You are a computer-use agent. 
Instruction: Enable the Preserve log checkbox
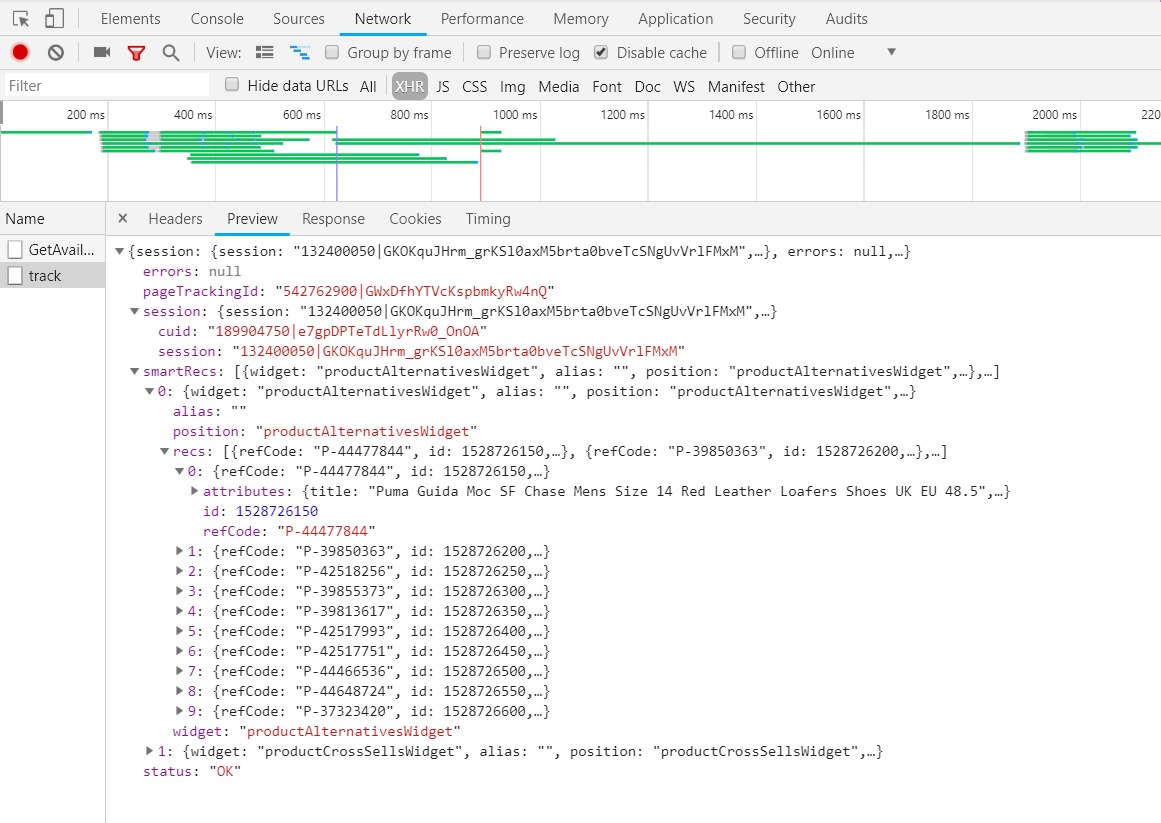click(484, 53)
